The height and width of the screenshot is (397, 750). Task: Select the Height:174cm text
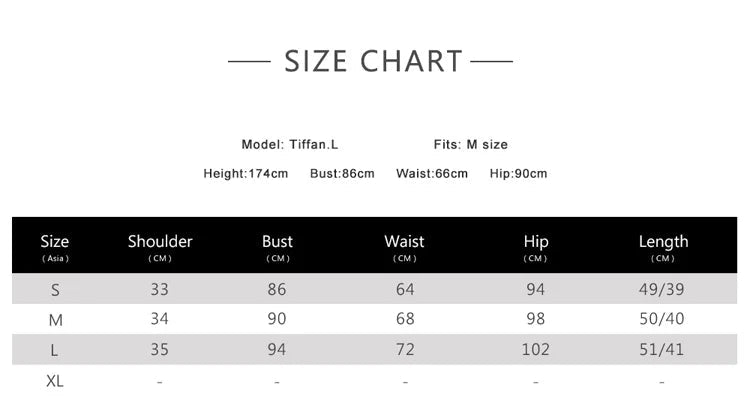(x=246, y=174)
